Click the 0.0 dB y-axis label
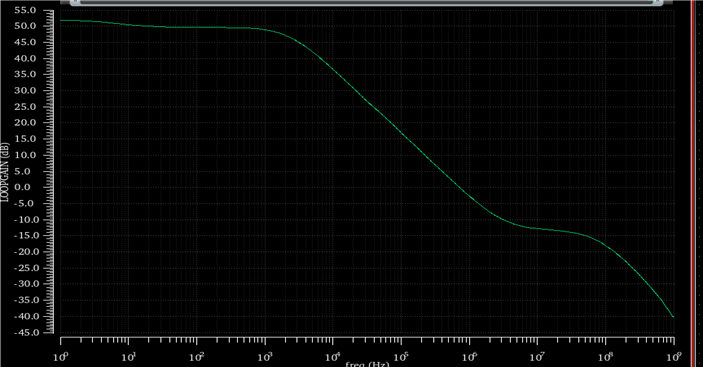The width and height of the screenshot is (703, 367). 26,187
